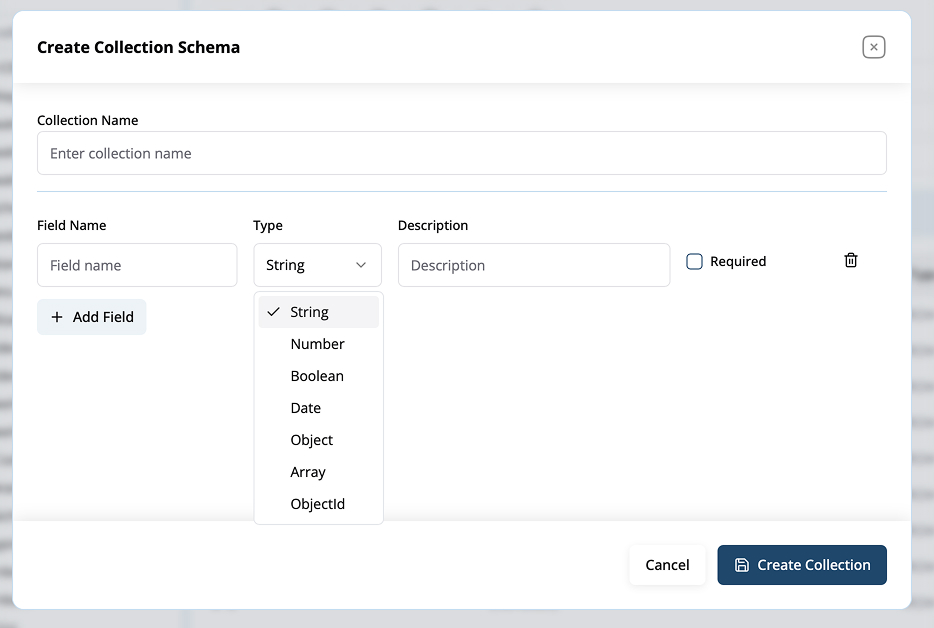
Task: Click the Create Collection button
Action: tap(802, 565)
